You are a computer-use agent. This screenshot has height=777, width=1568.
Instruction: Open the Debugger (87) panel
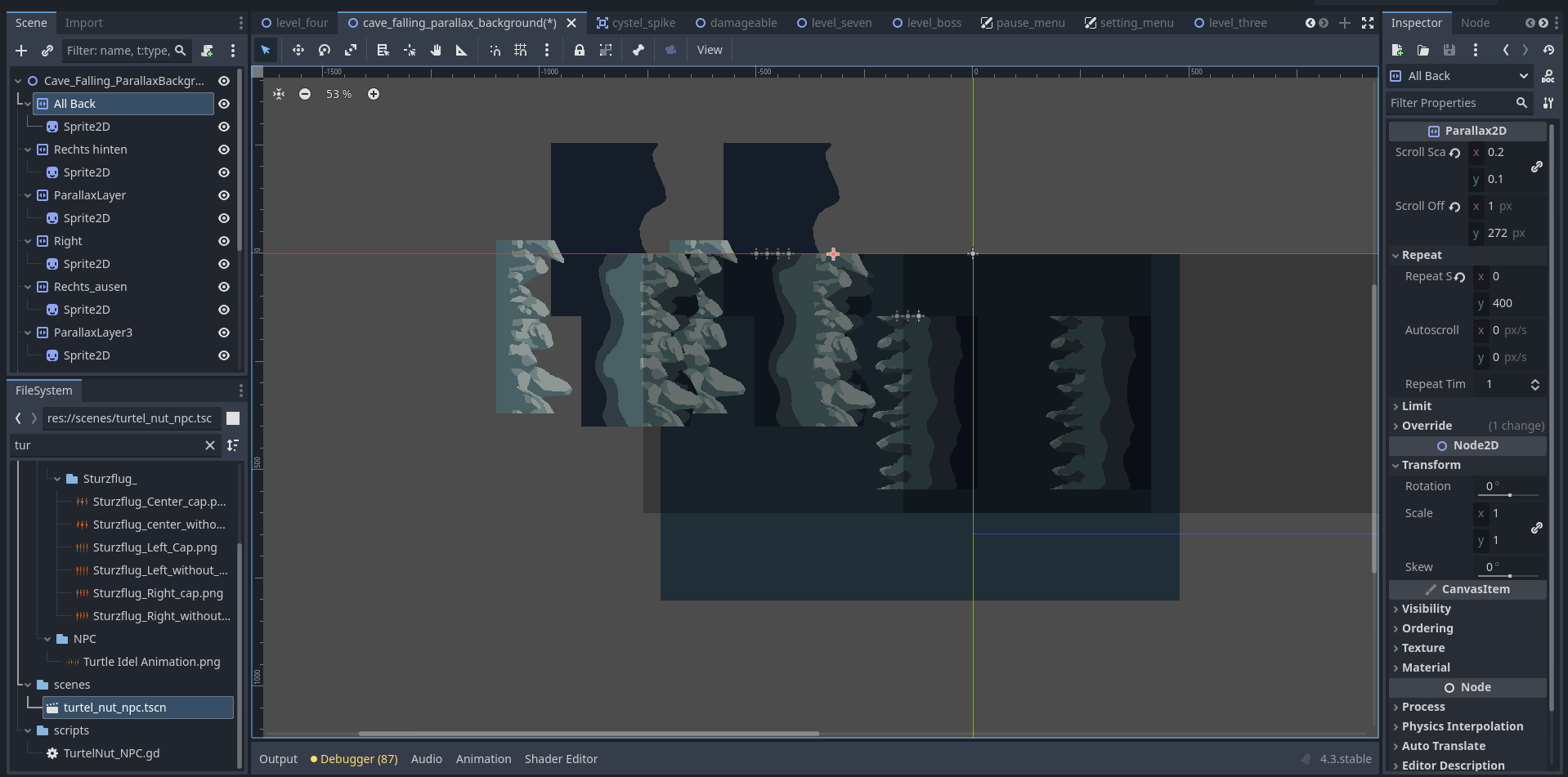[x=354, y=759]
